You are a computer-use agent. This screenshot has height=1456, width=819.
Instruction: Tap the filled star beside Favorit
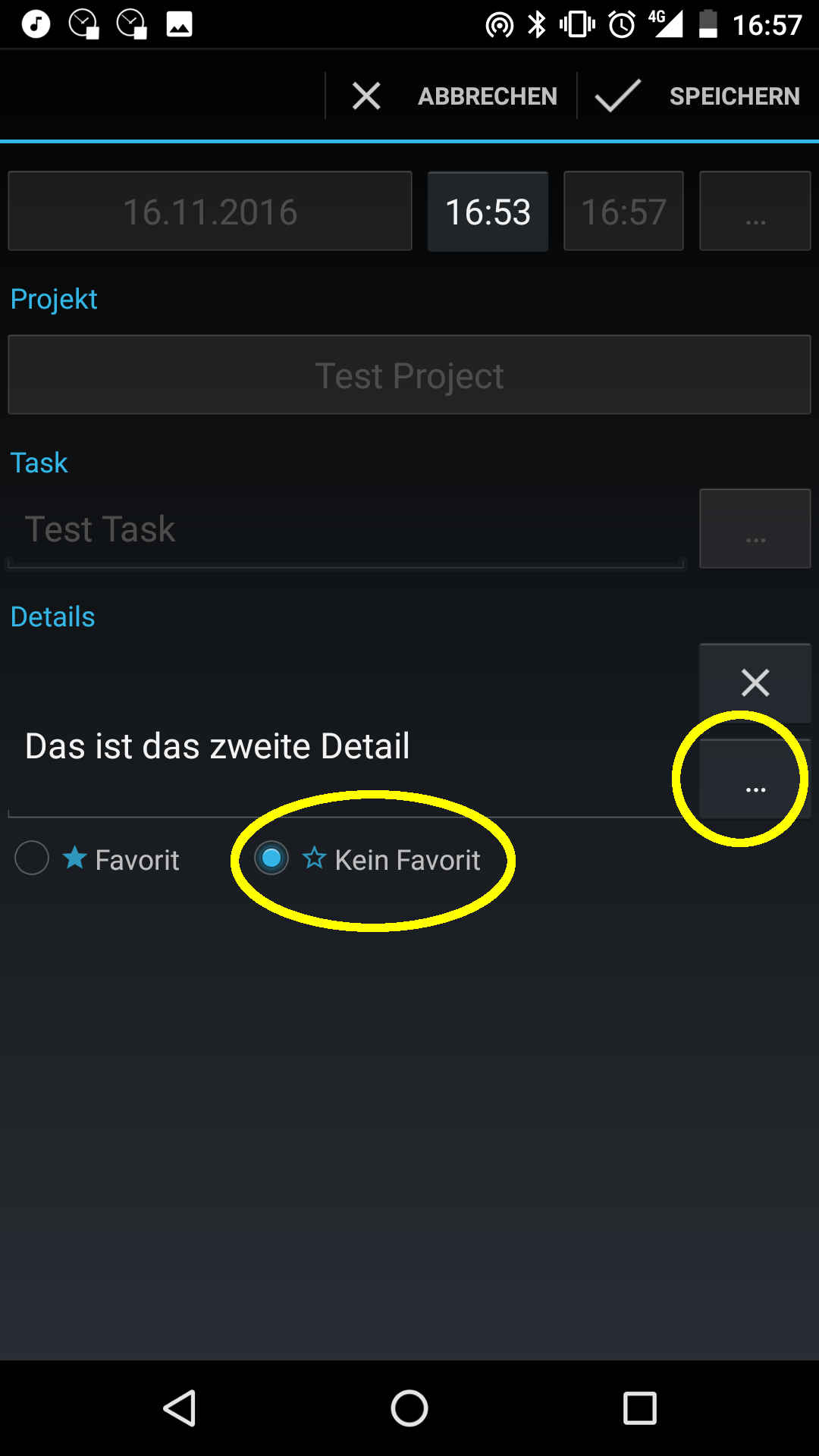point(75,858)
